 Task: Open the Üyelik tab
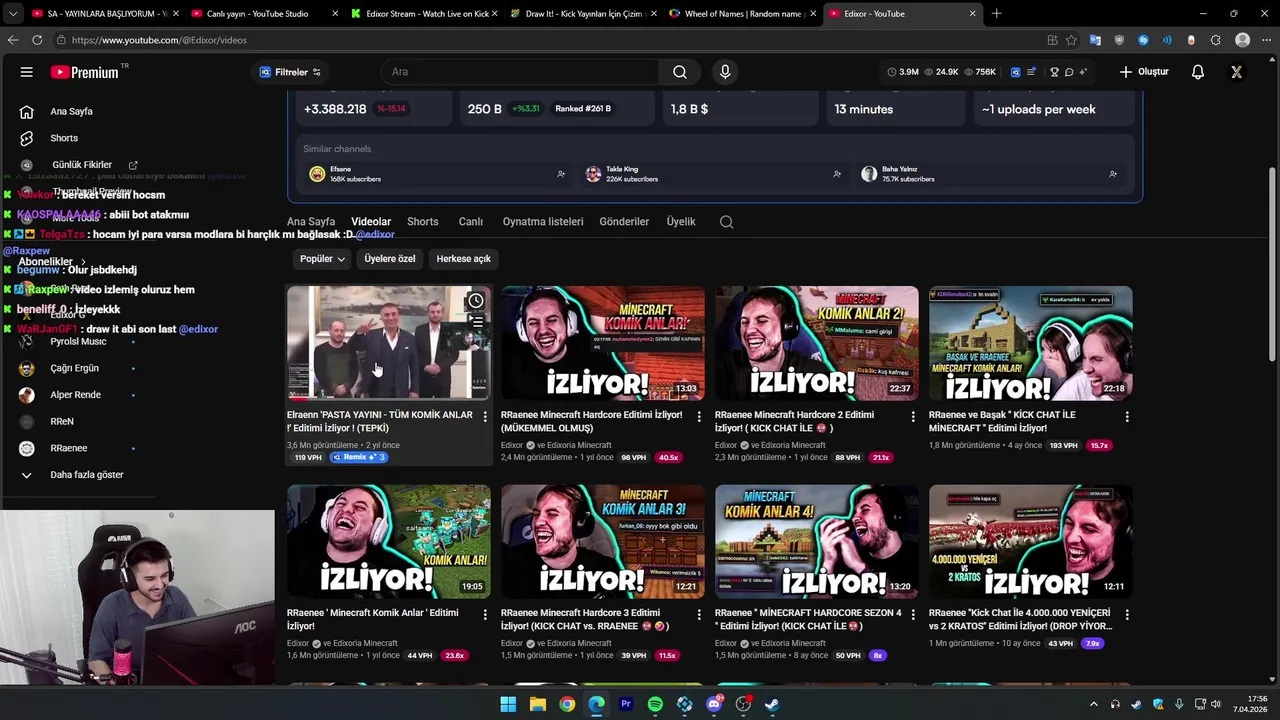point(681,222)
